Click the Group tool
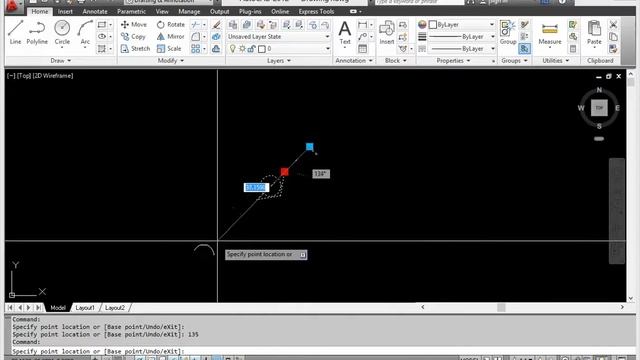 (x=507, y=32)
